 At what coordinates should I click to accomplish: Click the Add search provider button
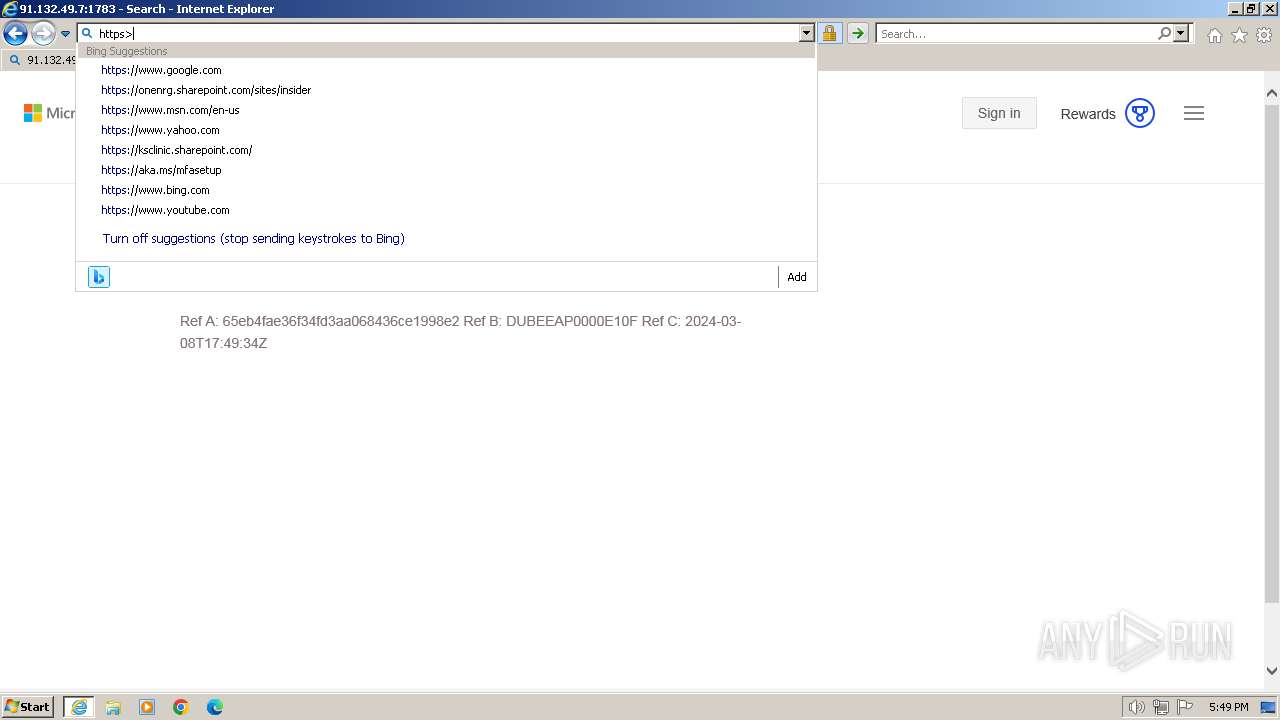797,277
